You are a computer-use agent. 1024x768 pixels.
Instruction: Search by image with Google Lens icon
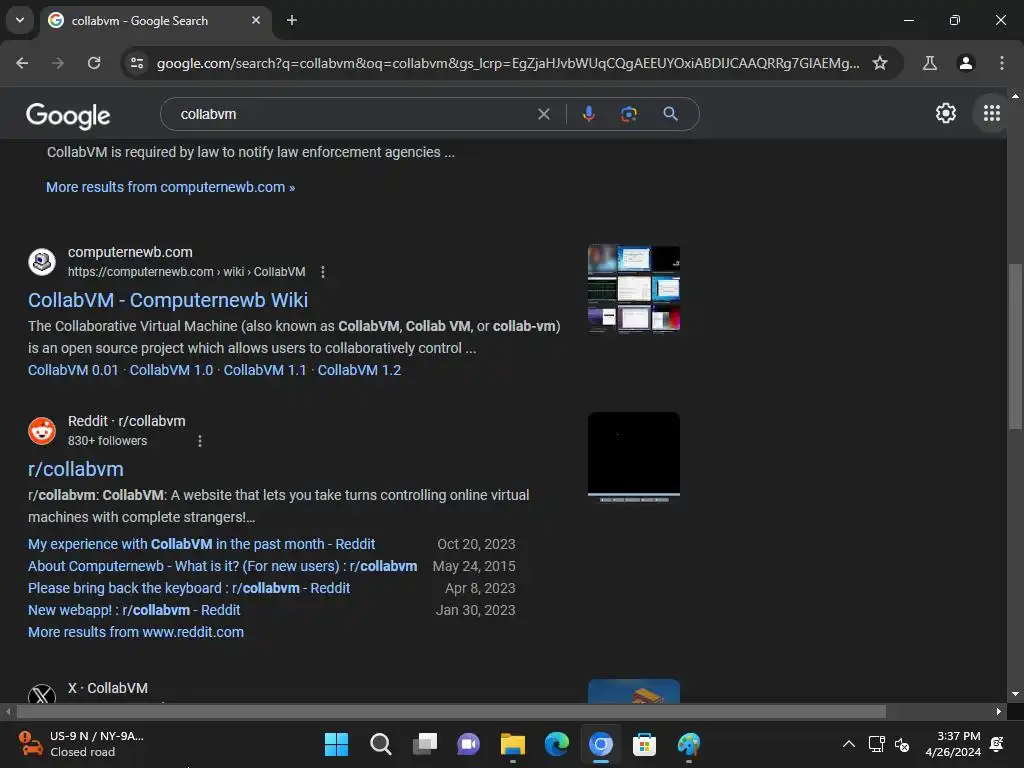[x=628, y=114]
